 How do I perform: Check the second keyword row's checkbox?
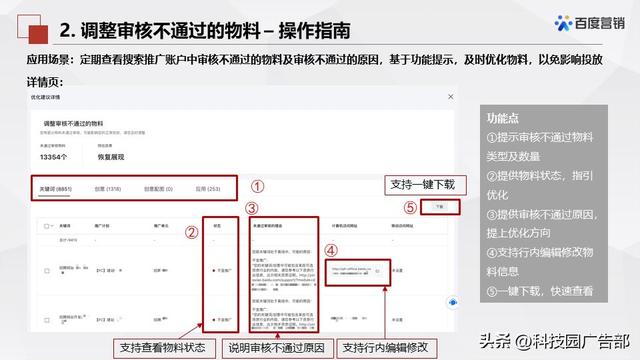tap(47, 320)
